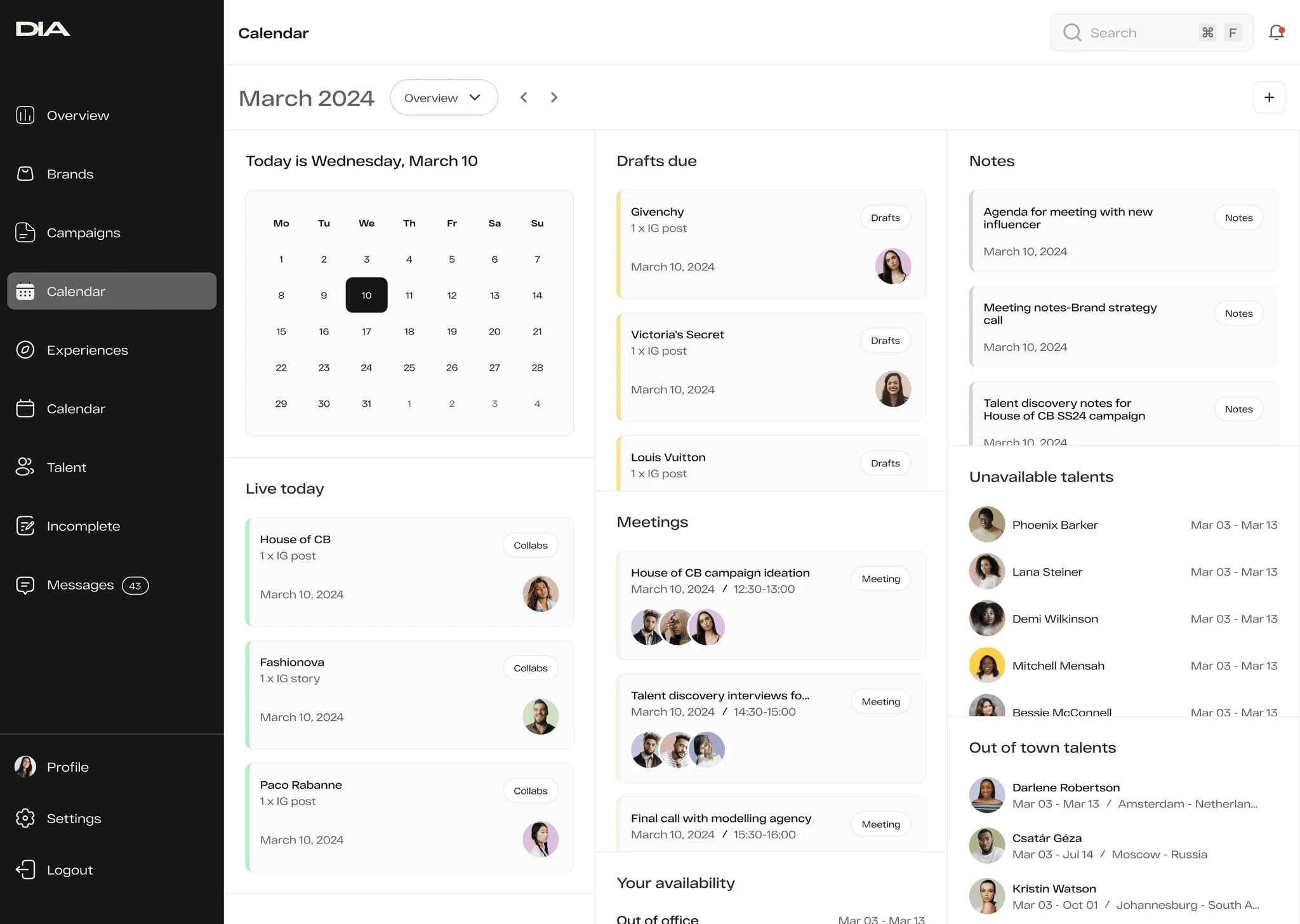The width and height of the screenshot is (1300, 924).
Task: Click the Givenchy card avatar
Action: coord(893,267)
